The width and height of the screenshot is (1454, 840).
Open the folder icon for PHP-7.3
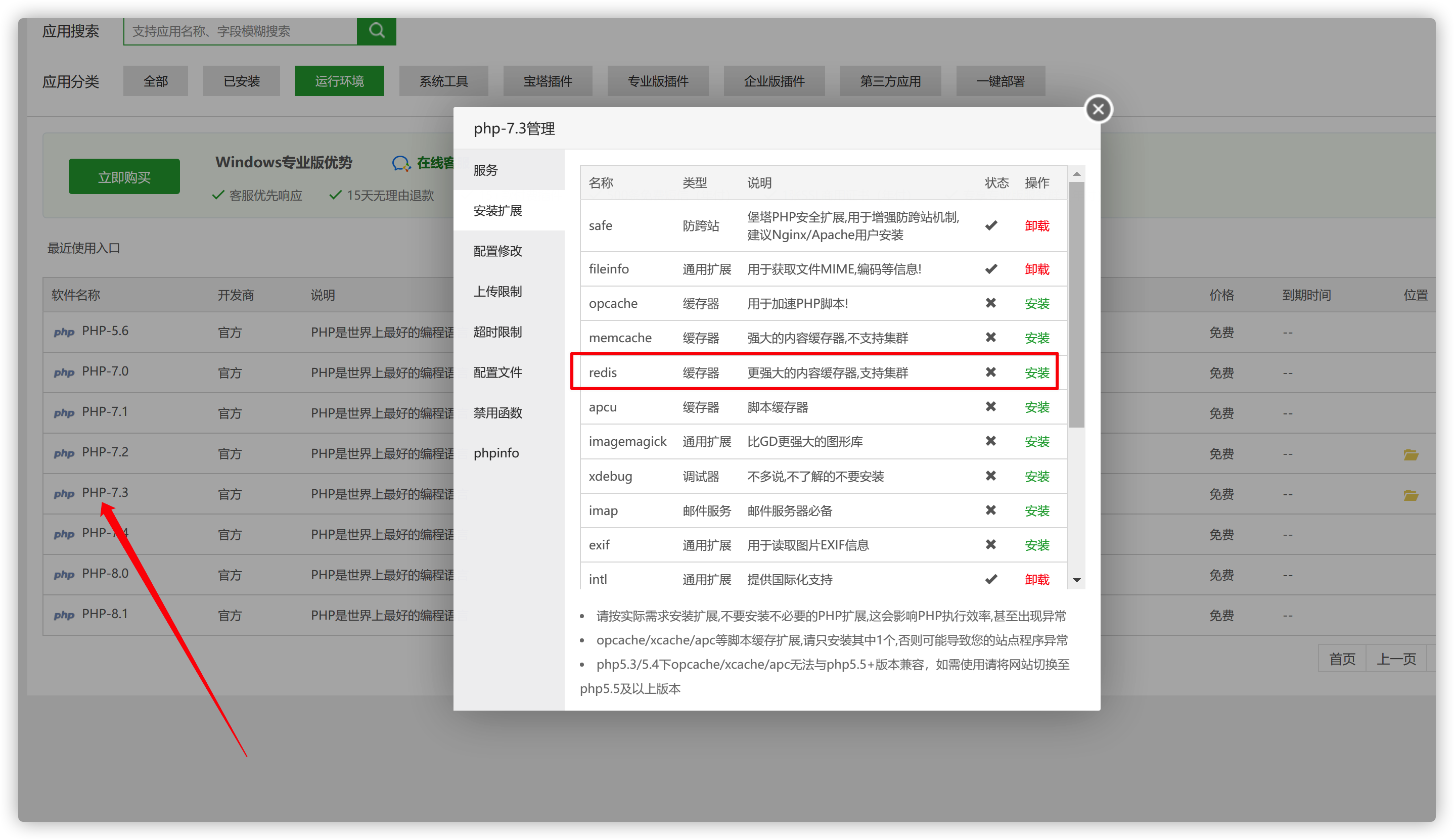(x=1411, y=495)
